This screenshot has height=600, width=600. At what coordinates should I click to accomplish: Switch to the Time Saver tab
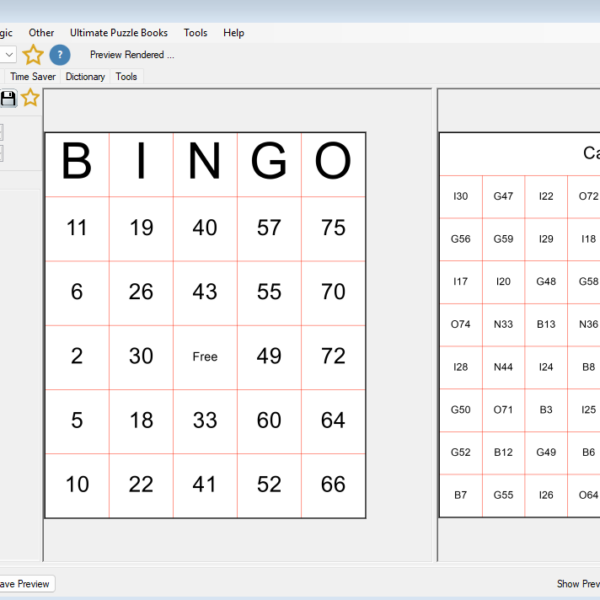pyautogui.click(x=33, y=76)
